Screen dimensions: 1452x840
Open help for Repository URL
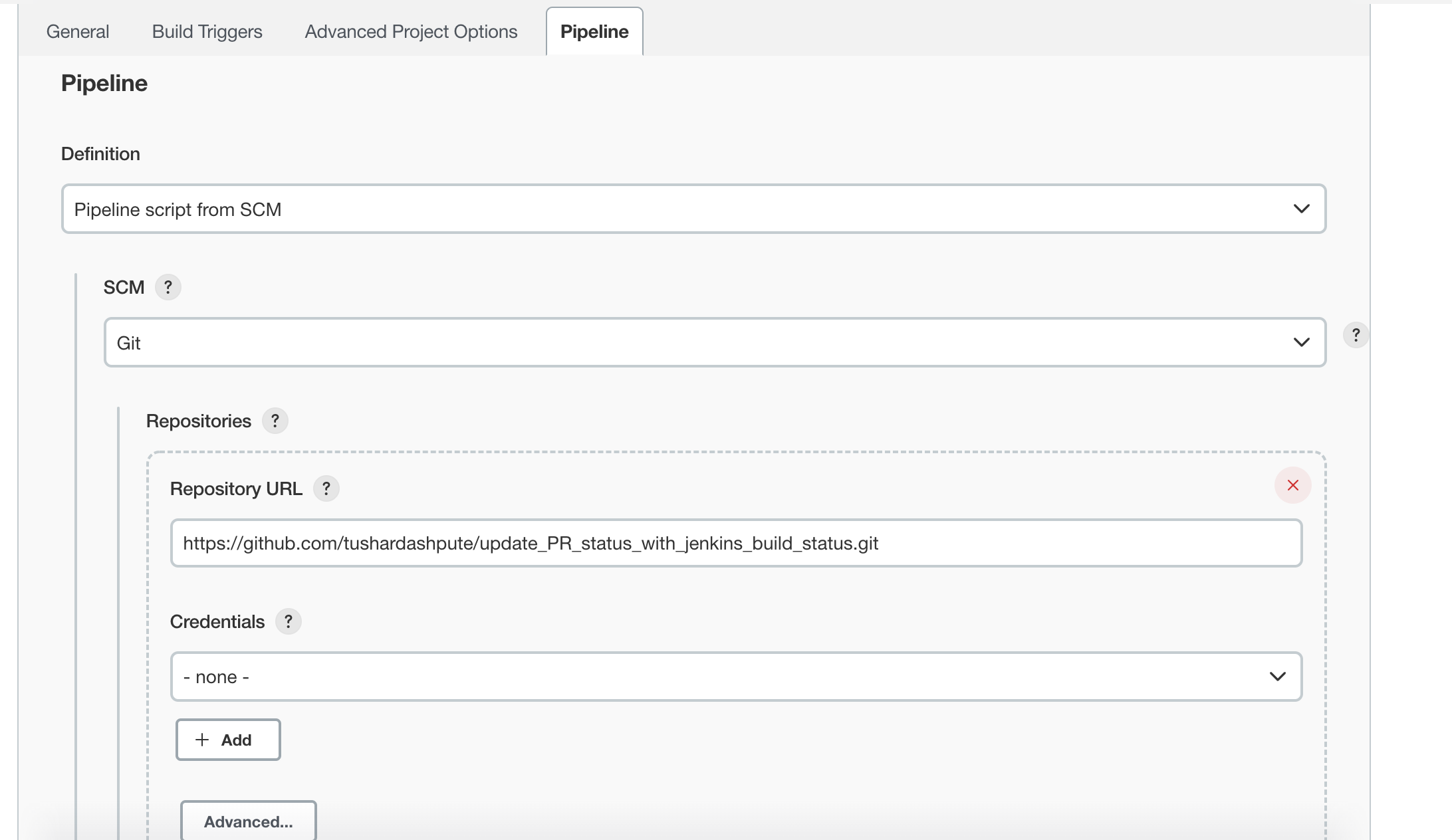(x=326, y=488)
